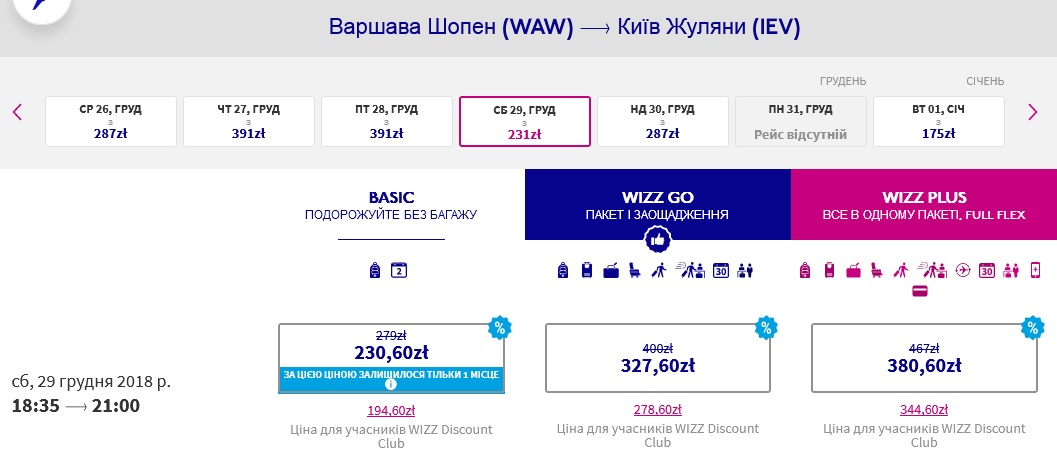Click the credit card icon under WIZZ PLUS

coord(919,291)
